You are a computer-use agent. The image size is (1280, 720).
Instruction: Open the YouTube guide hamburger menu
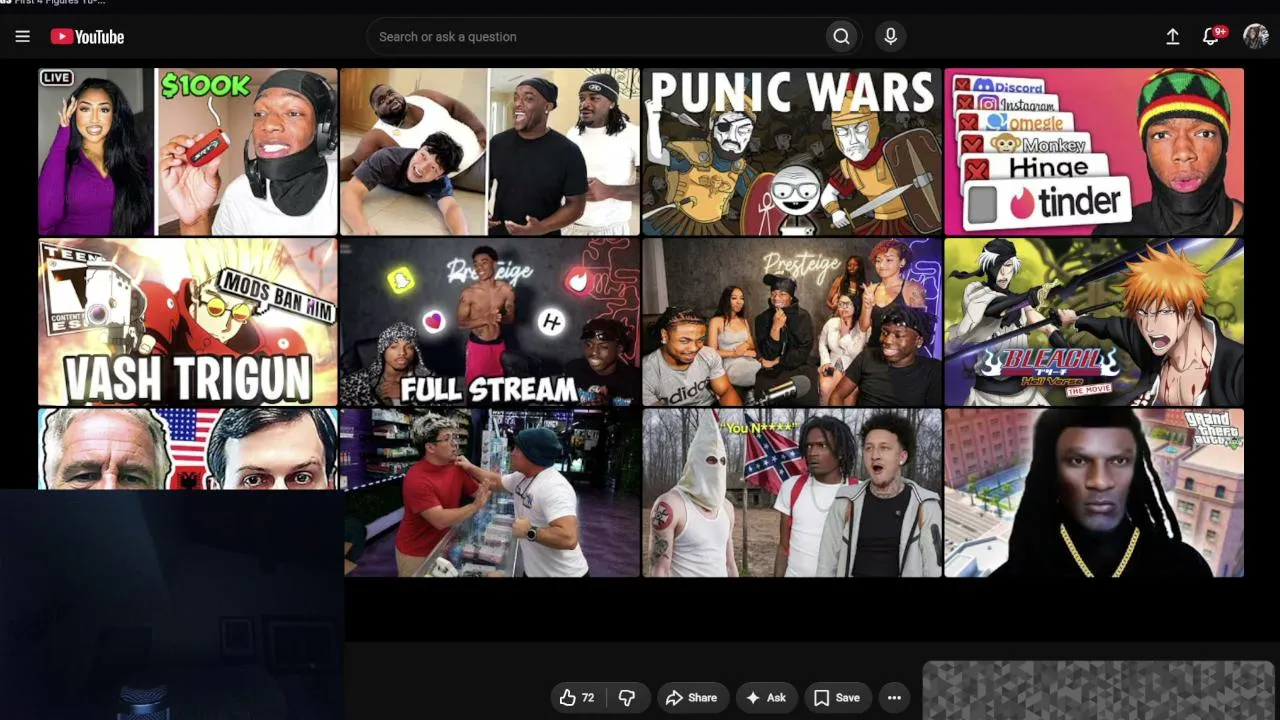[x=23, y=37]
